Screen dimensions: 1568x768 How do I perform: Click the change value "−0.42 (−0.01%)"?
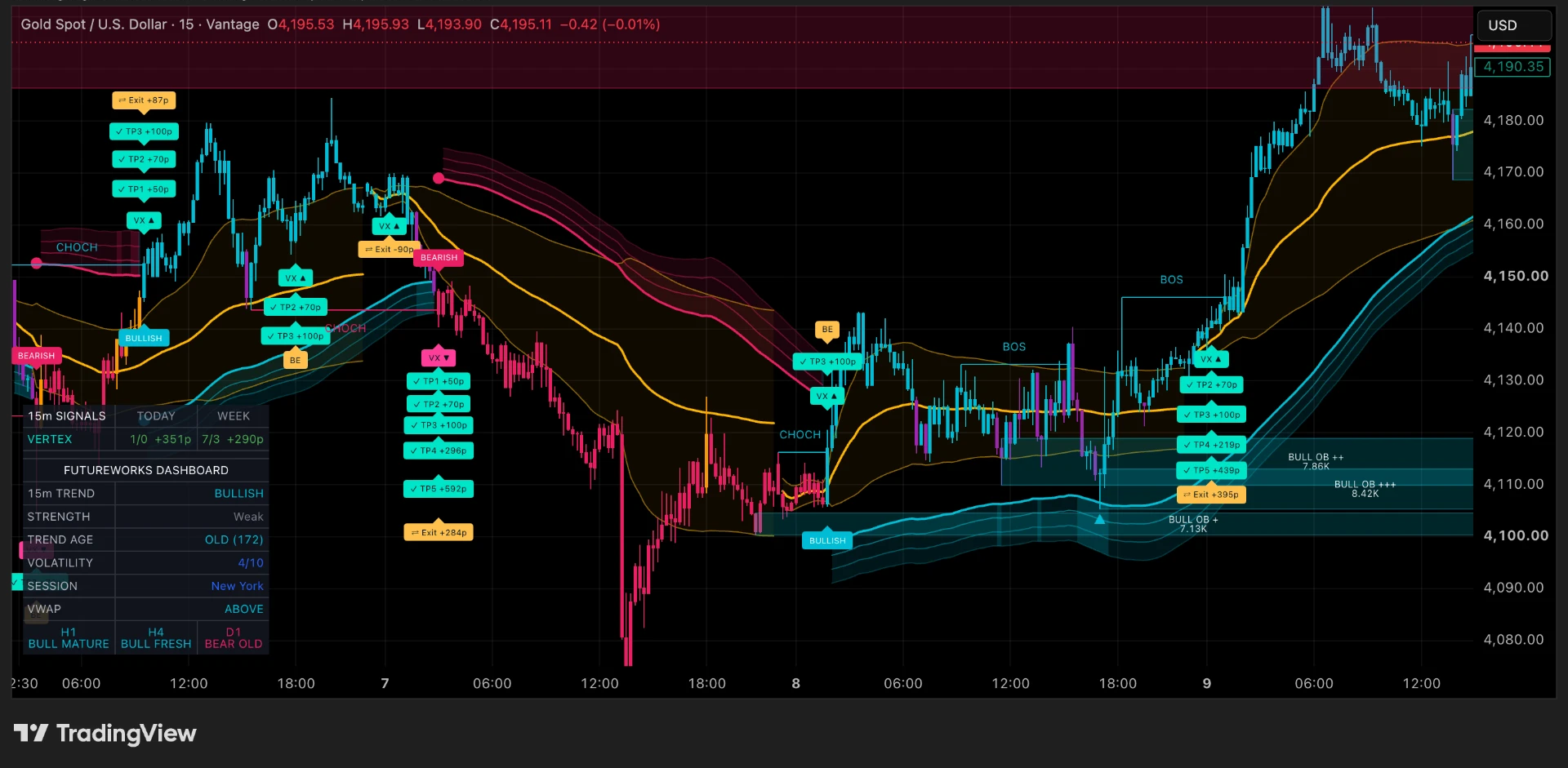click(x=610, y=24)
